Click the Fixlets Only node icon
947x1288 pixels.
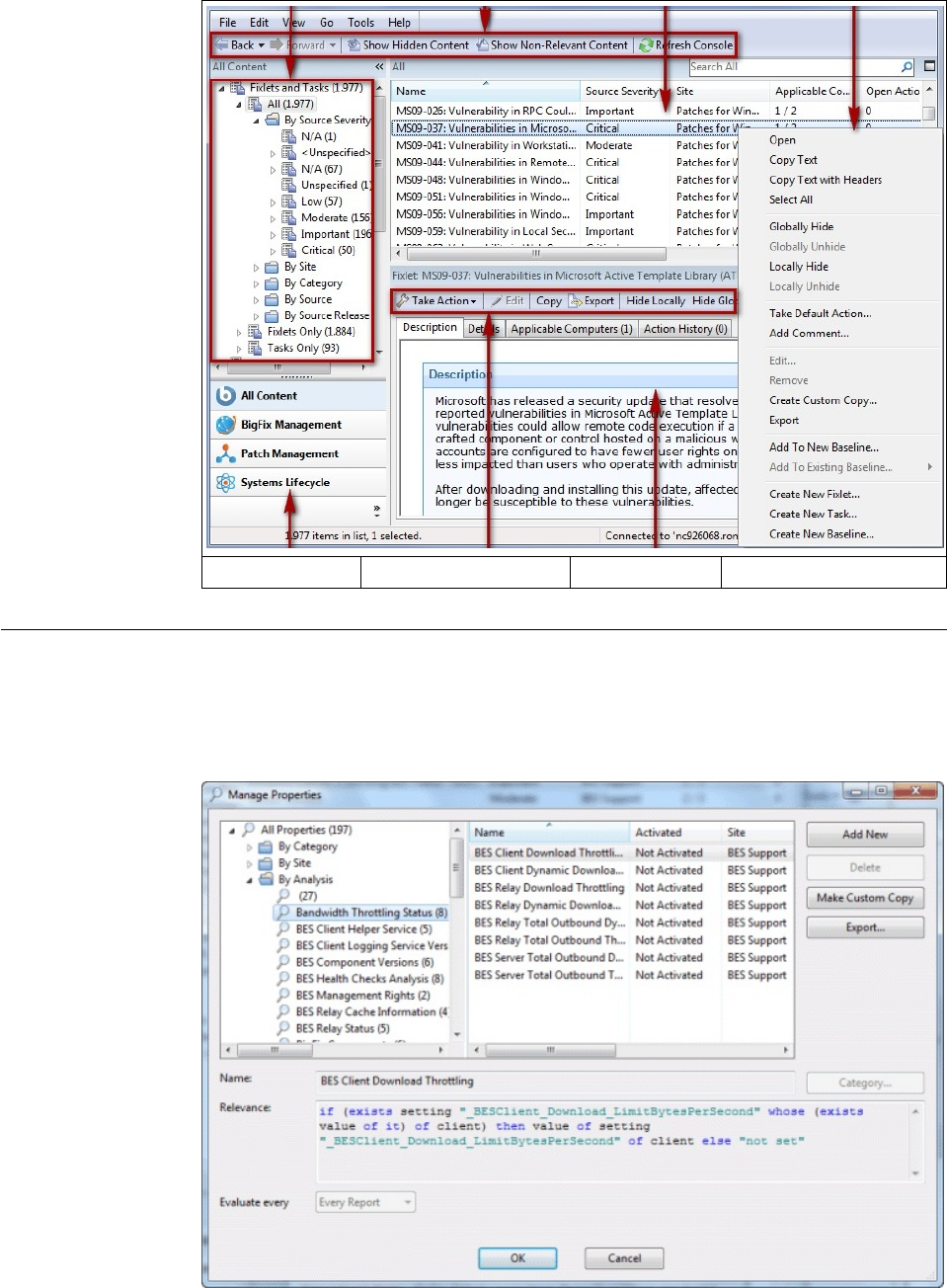(255, 332)
